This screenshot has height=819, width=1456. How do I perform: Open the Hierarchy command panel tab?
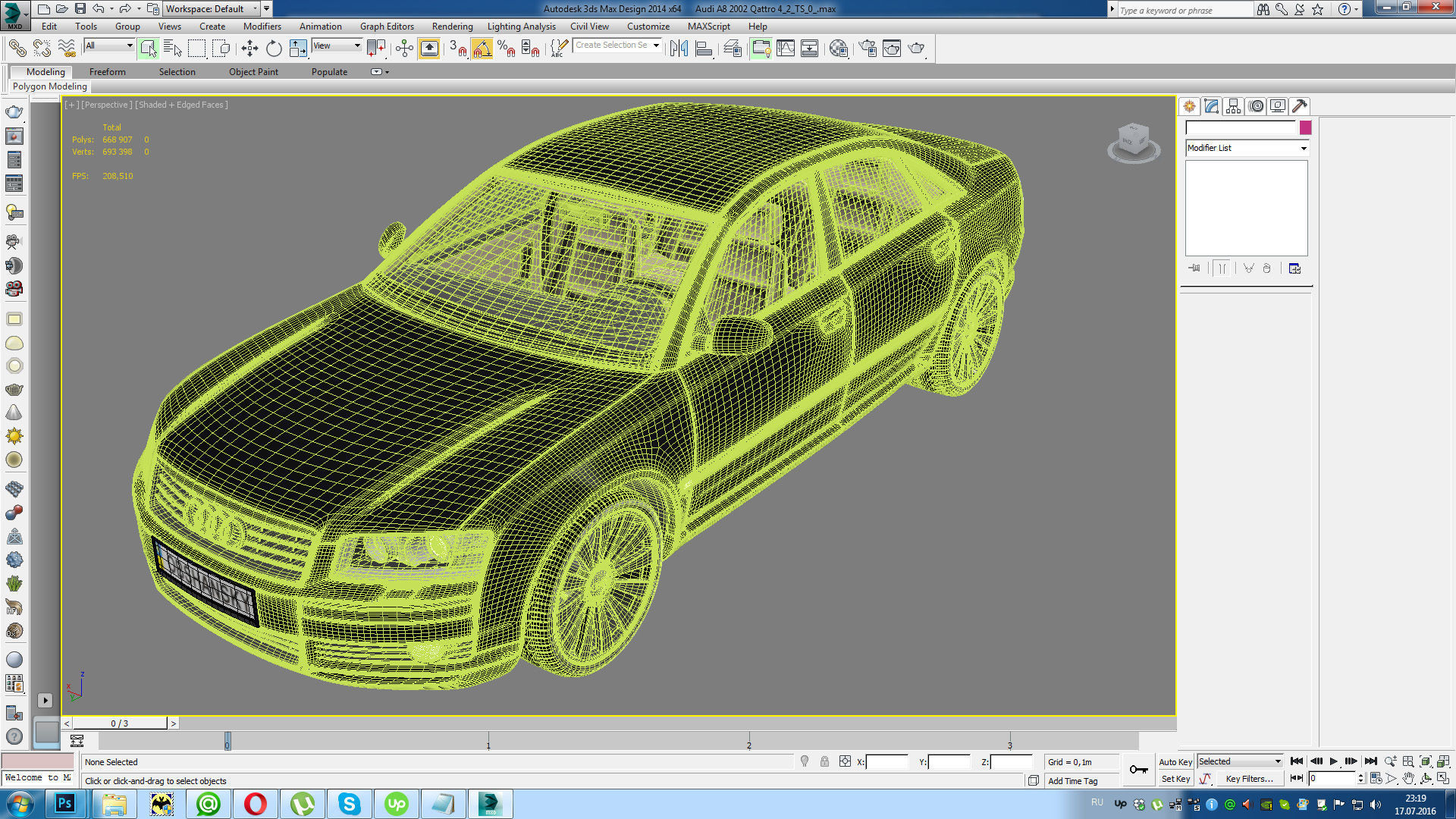tap(1233, 106)
